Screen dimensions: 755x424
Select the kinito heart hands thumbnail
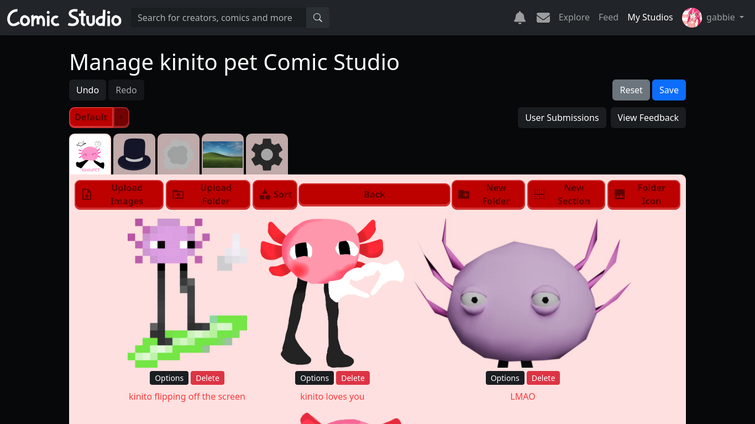pos(332,293)
